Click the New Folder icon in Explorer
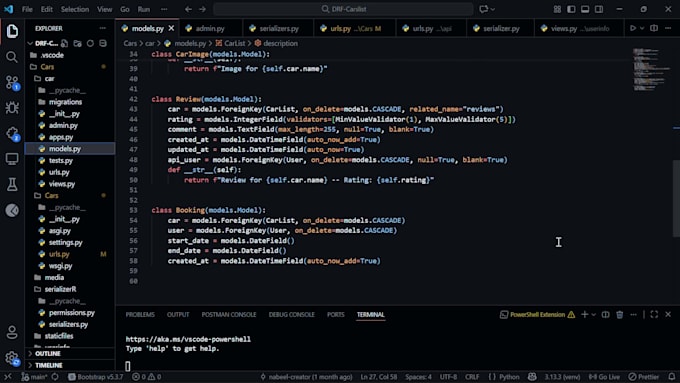 pos(78,43)
